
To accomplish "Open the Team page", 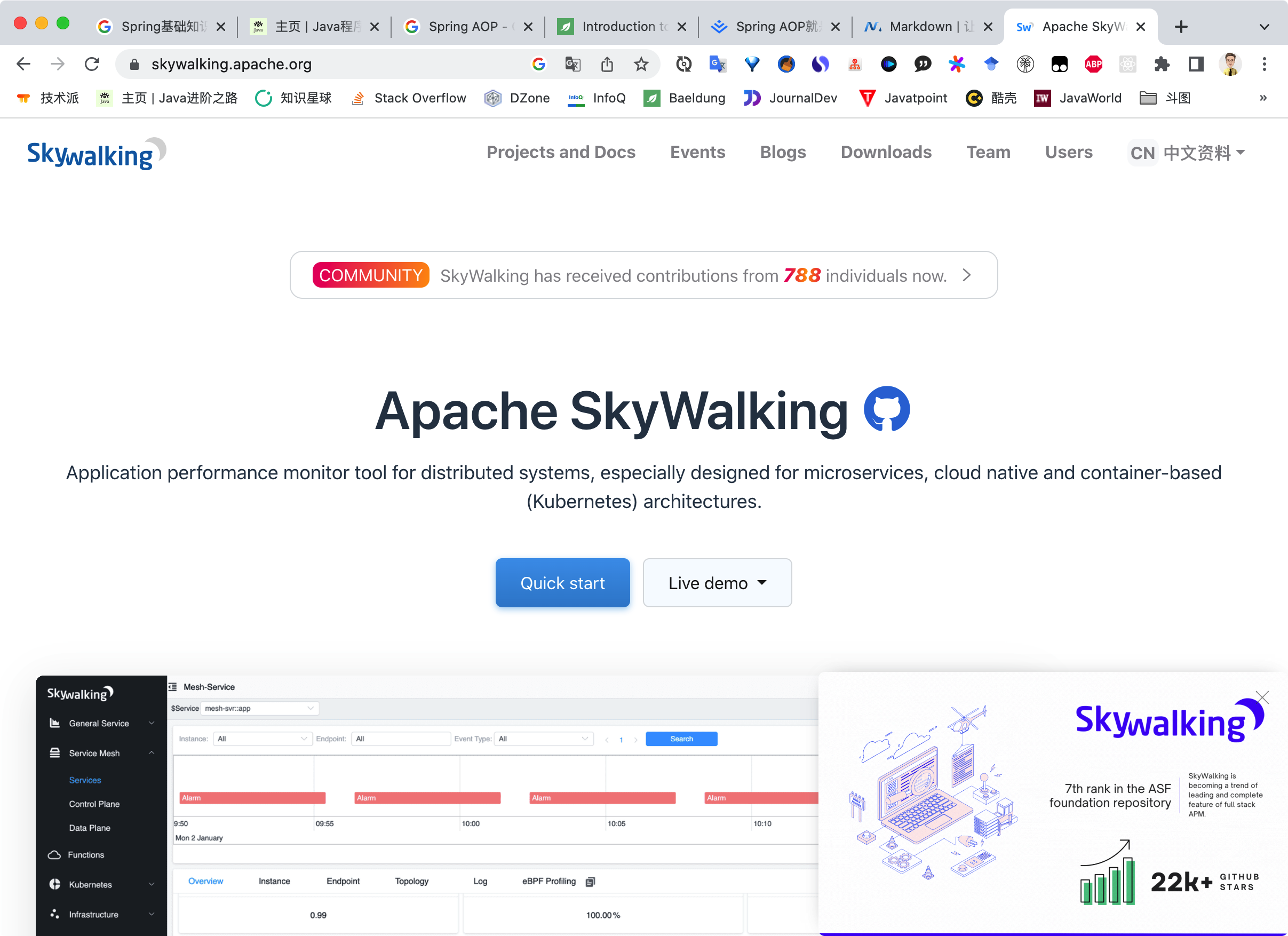I will point(988,152).
